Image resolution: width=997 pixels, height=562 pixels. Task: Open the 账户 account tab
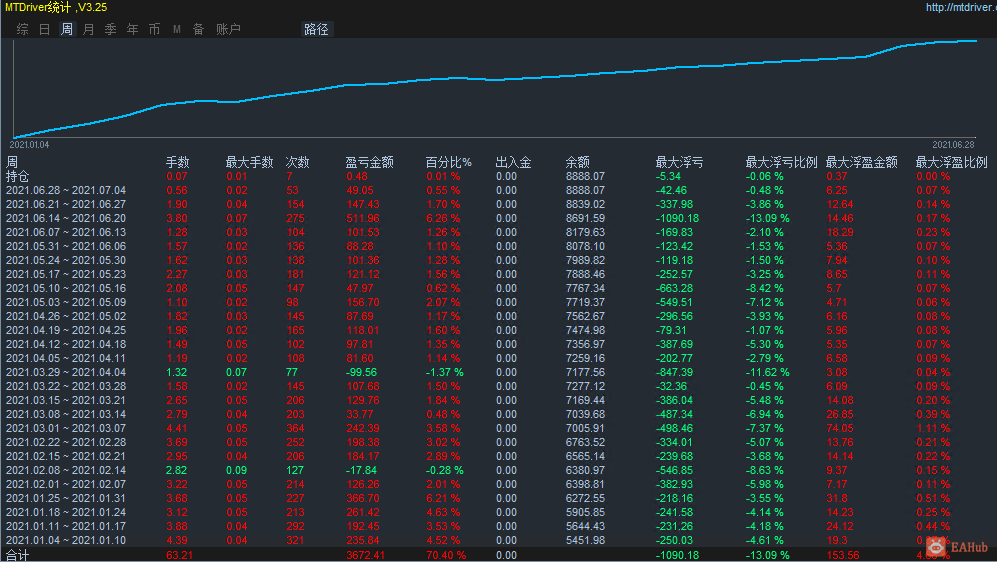(x=228, y=29)
